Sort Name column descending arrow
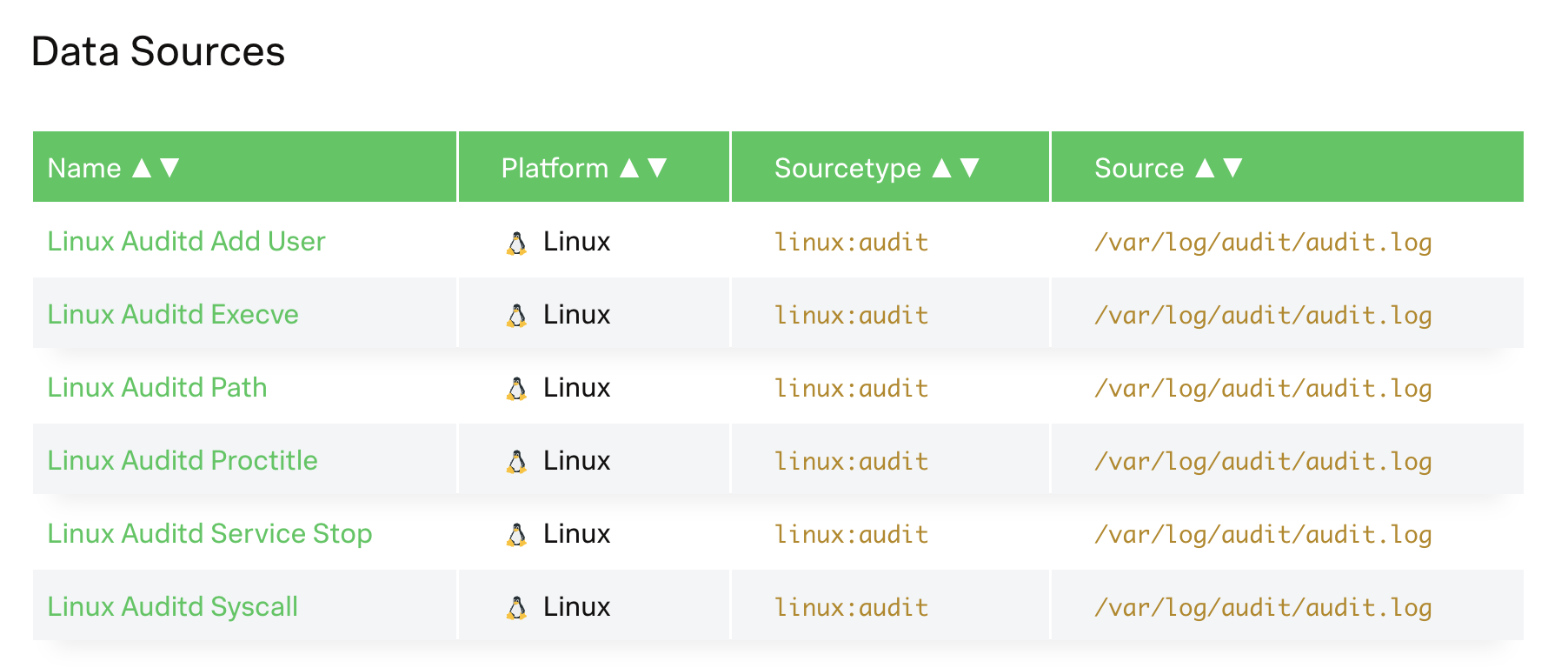 pyautogui.click(x=170, y=167)
